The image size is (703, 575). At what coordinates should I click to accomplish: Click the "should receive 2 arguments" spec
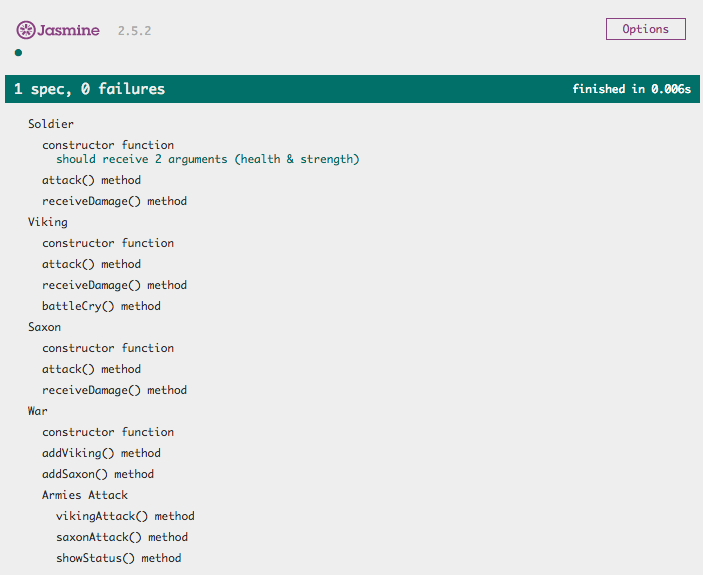[207, 159]
